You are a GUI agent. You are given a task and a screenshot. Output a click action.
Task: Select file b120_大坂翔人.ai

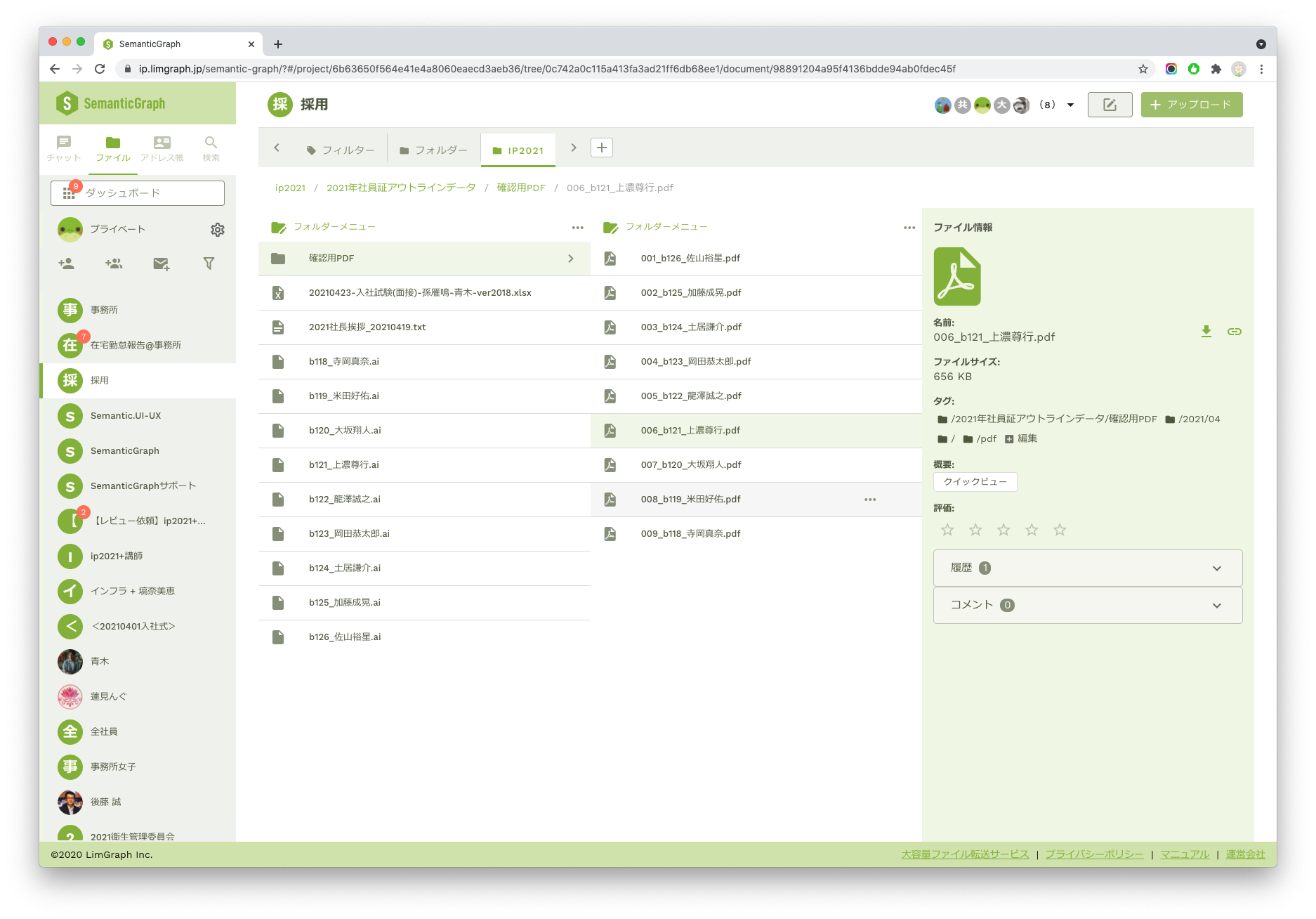coord(424,431)
